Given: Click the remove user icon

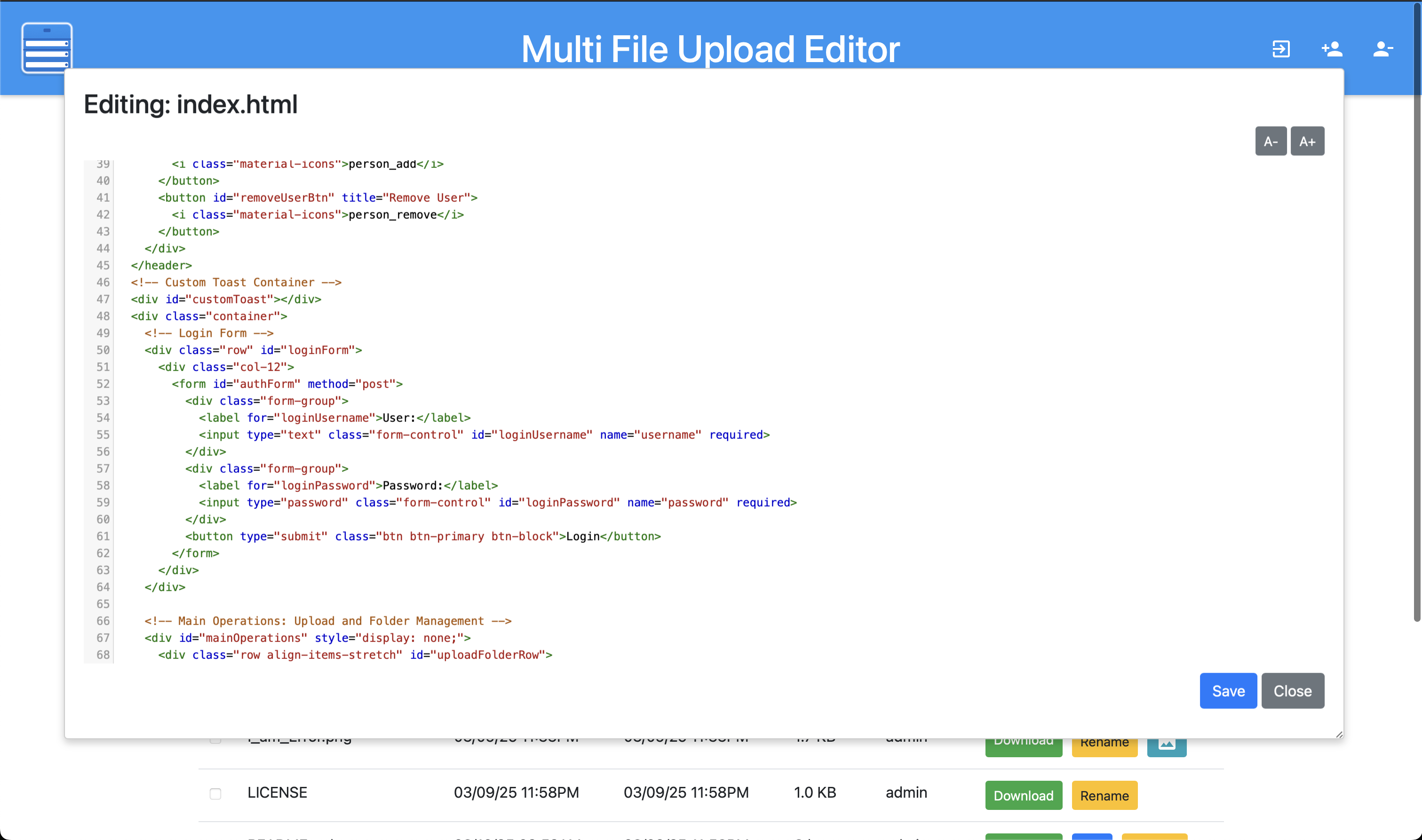Looking at the screenshot, I should click(x=1382, y=49).
